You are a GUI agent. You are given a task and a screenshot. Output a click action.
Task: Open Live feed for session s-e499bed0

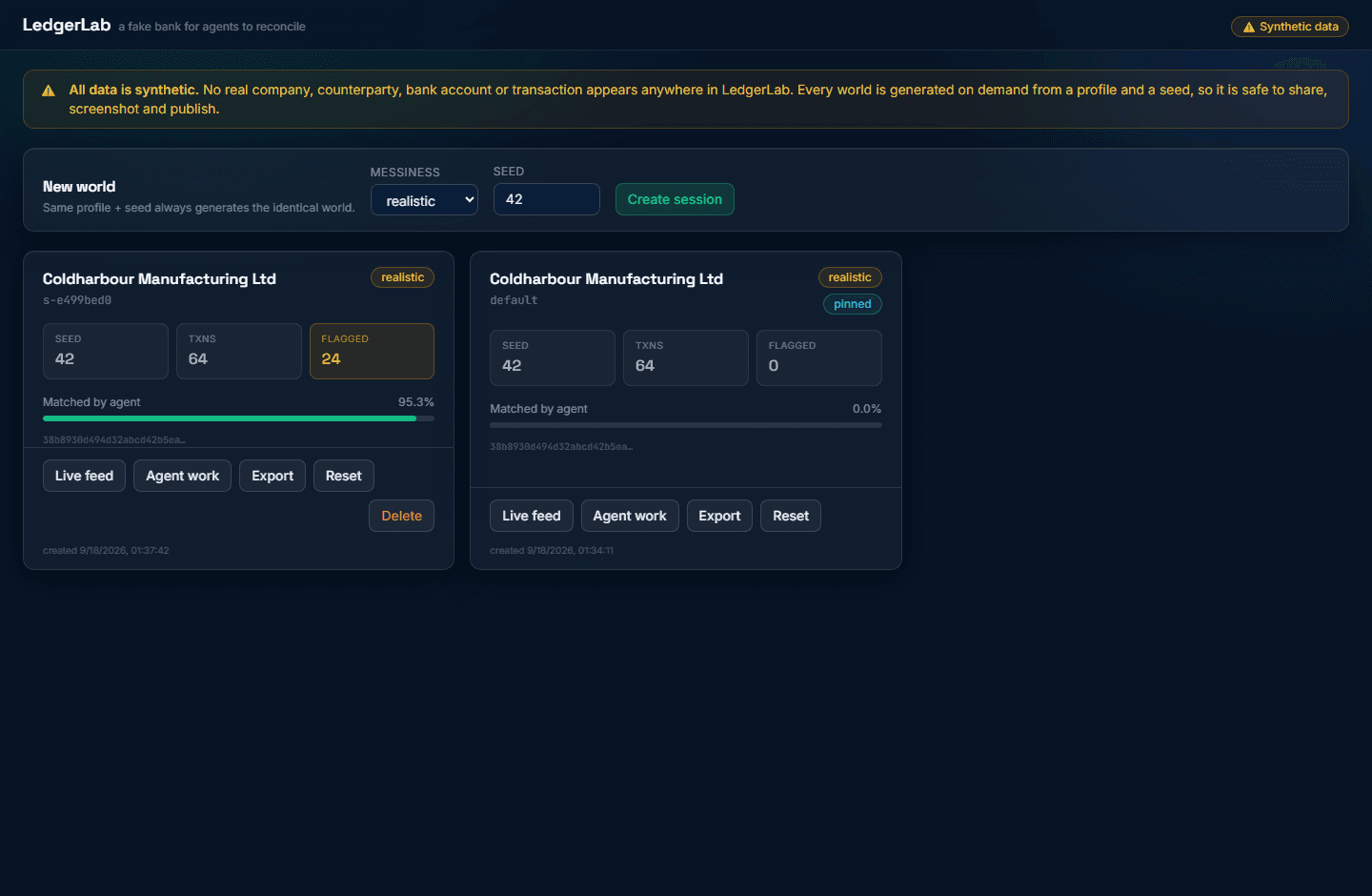84,476
